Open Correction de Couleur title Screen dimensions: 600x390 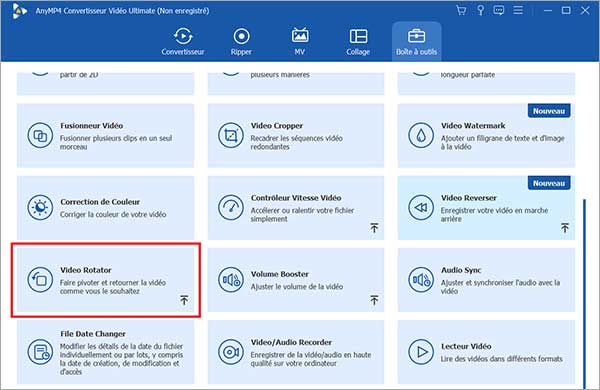point(100,202)
